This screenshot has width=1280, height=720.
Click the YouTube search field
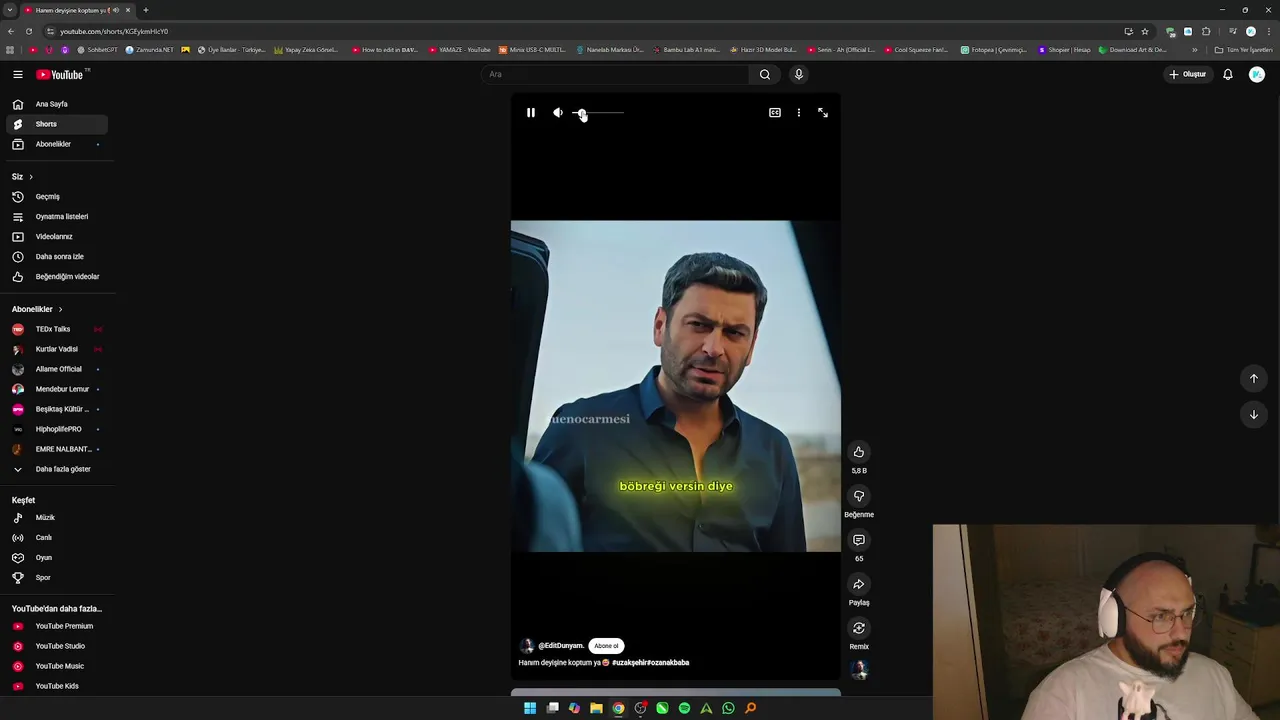pos(615,74)
